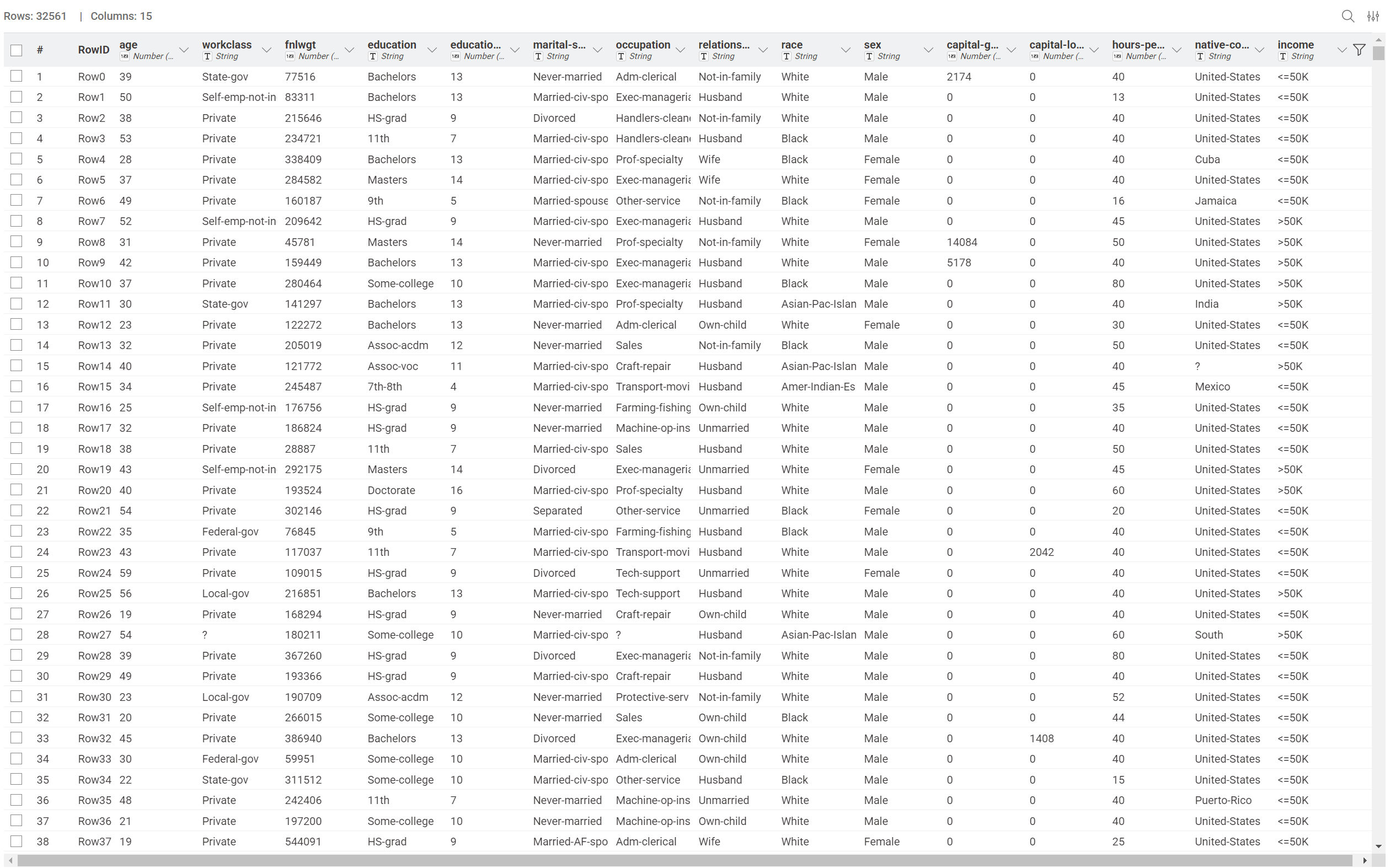Click the fnlwgt column number type icon

(290, 56)
